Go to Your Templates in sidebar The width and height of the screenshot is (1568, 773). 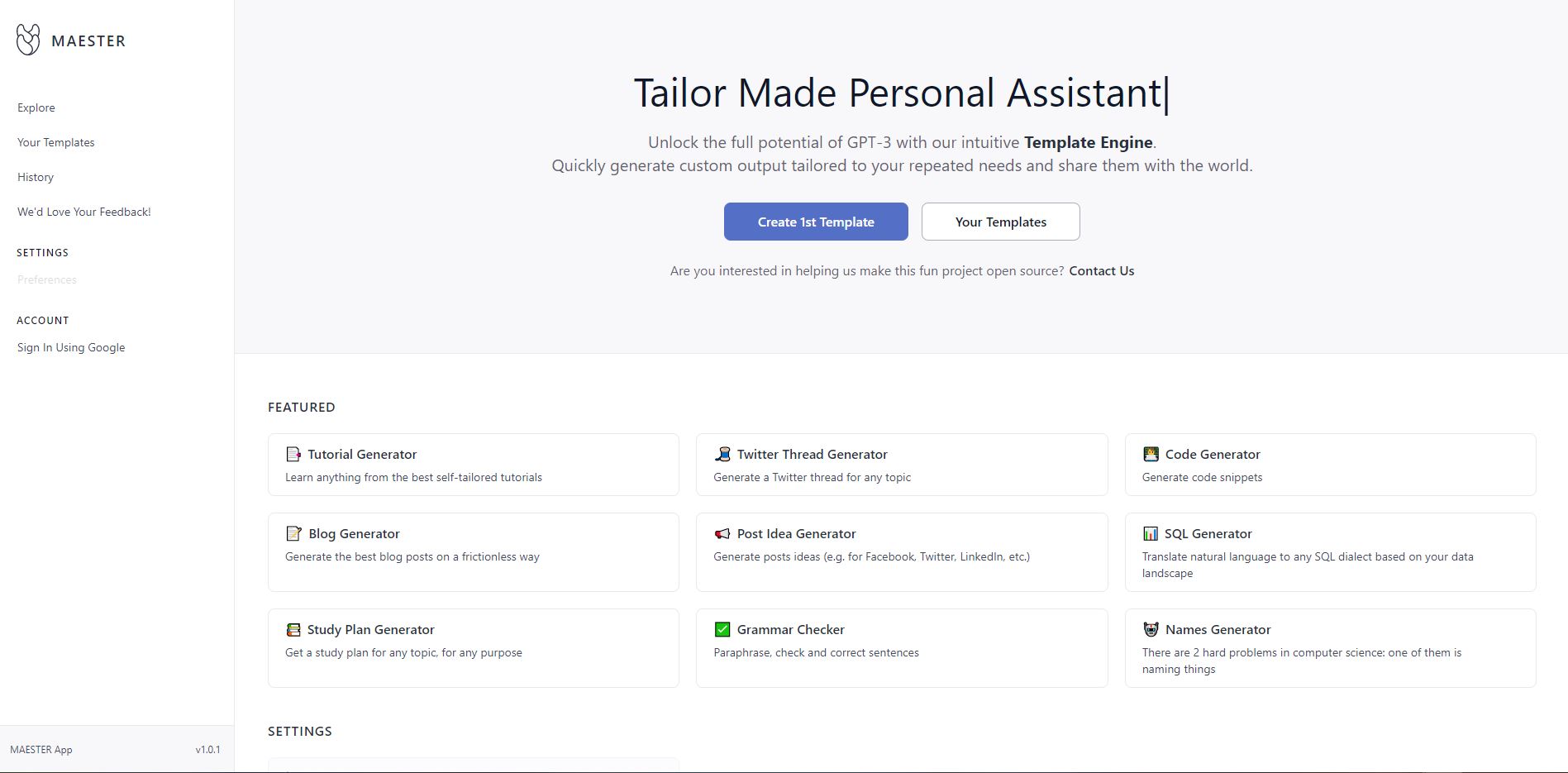pos(56,142)
